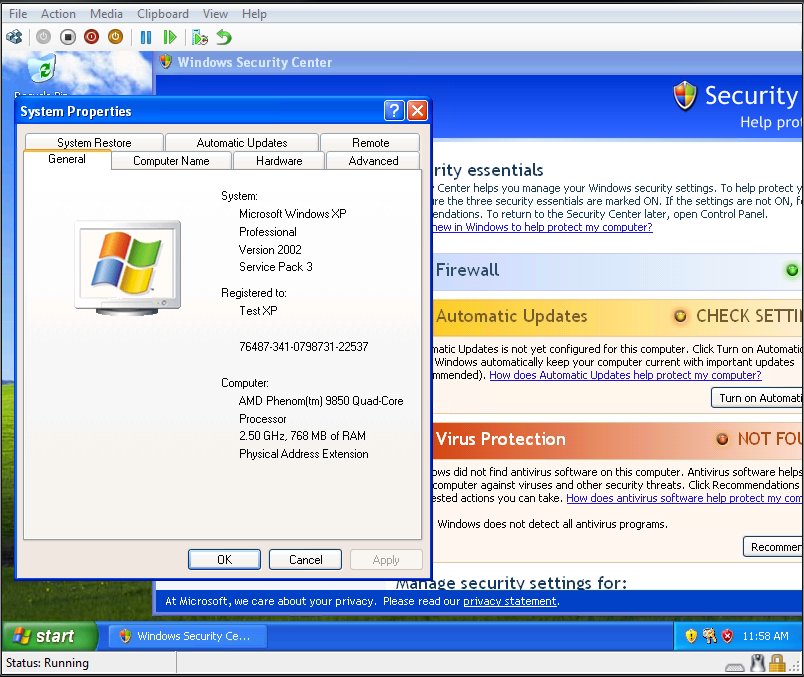Image resolution: width=804 pixels, height=677 pixels.
Task: Open the File menu
Action: click(x=18, y=14)
